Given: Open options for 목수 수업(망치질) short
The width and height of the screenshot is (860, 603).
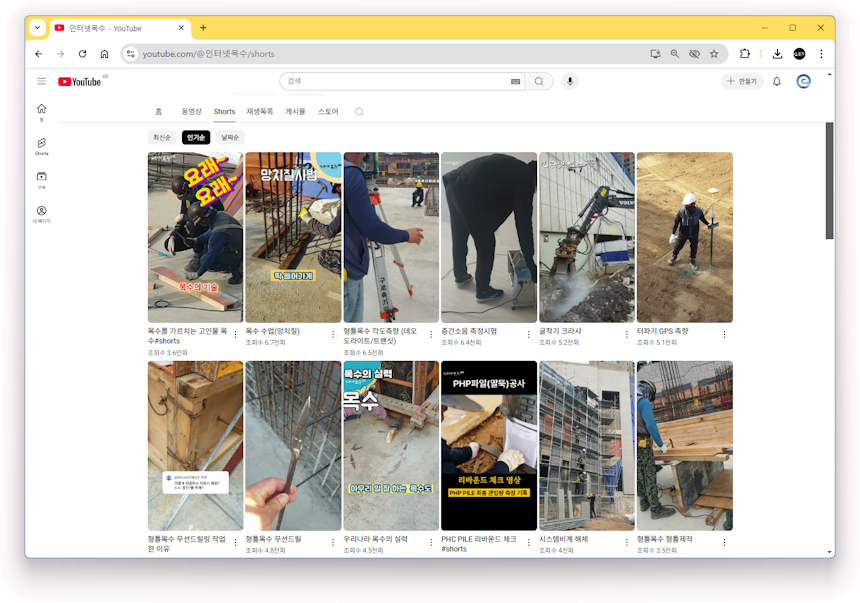Looking at the screenshot, I should (x=333, y=334).
